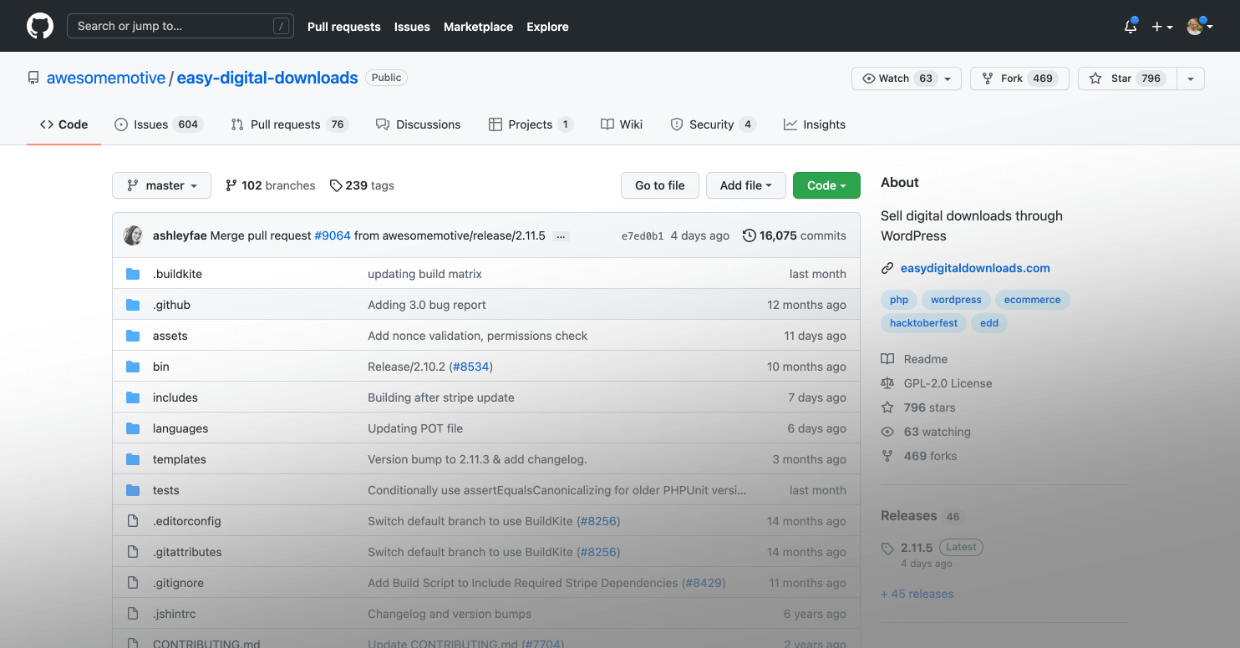Click Explore in the top navigation

click(548, 27)
